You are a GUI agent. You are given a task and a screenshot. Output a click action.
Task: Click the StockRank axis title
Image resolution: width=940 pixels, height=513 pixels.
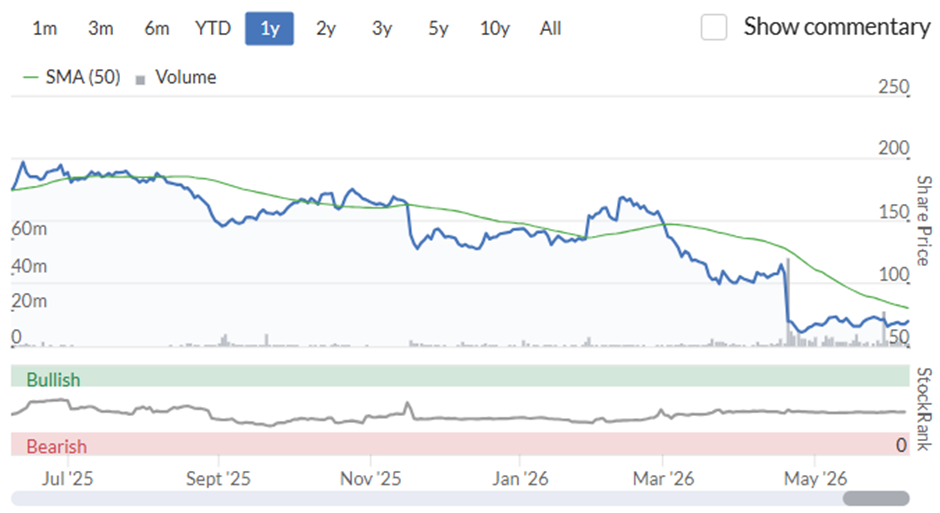pos(924,409)
